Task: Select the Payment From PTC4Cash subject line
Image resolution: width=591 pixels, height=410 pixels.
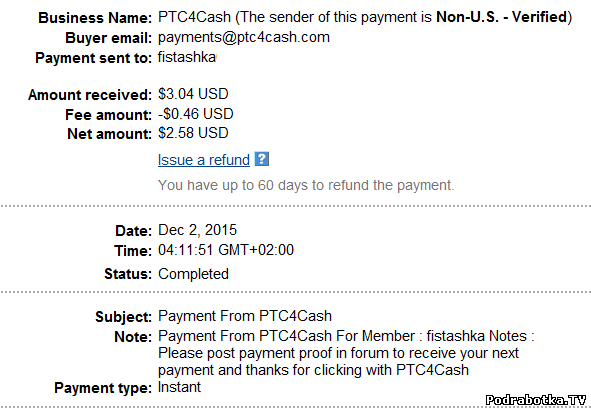Action: [245, 316]
